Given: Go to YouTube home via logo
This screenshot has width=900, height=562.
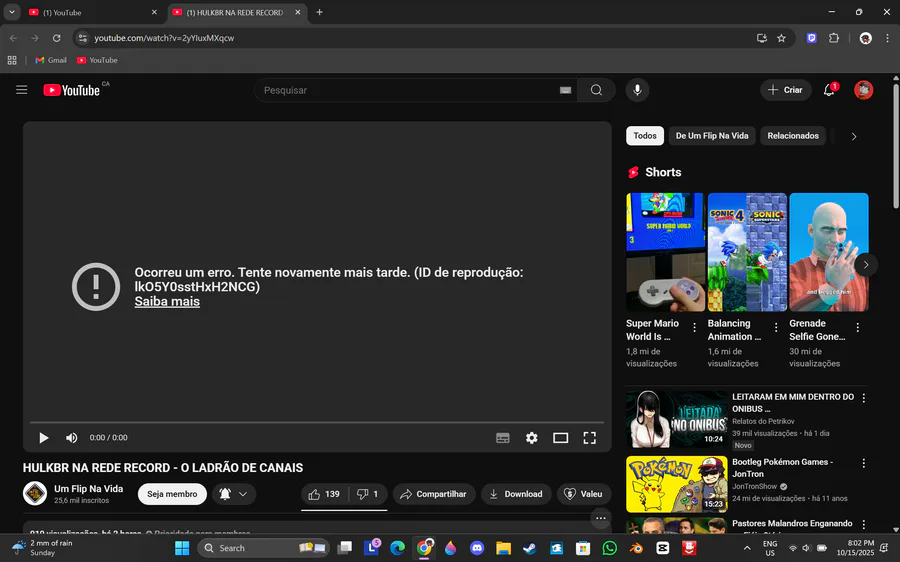Looking at the screenshot, I should pos(72,90).
